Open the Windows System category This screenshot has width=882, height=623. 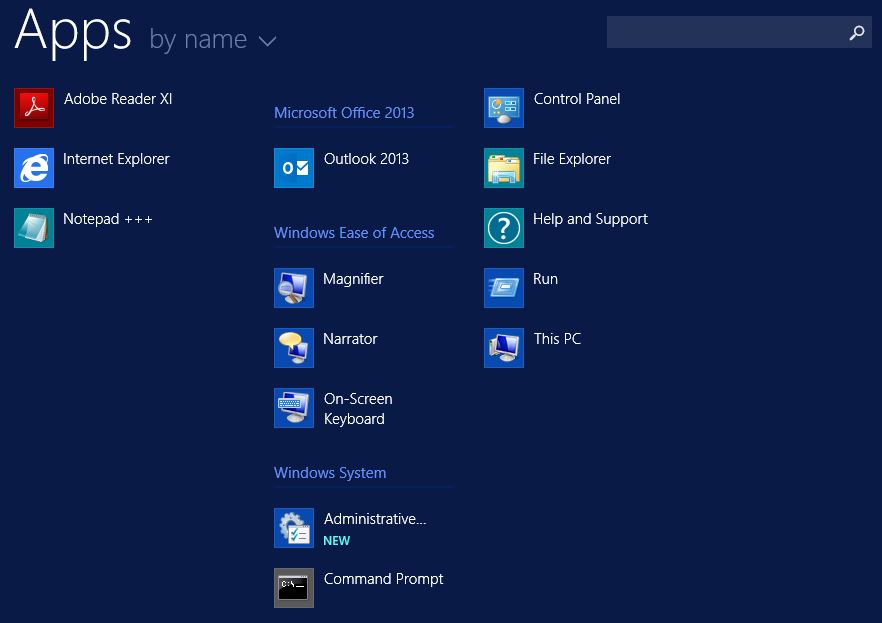(330, 473)
